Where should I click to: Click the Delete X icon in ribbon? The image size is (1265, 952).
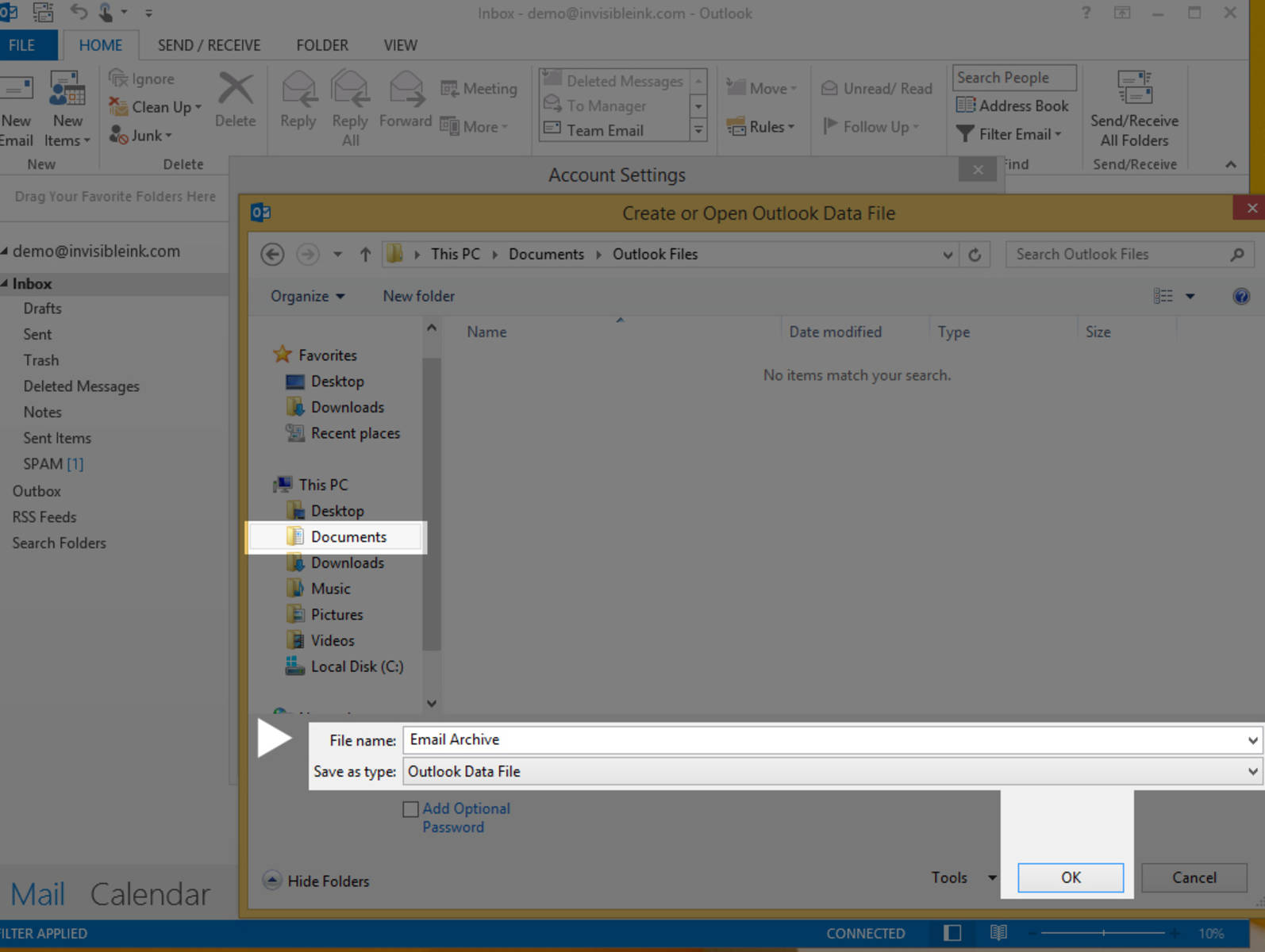tap(236, 89)
